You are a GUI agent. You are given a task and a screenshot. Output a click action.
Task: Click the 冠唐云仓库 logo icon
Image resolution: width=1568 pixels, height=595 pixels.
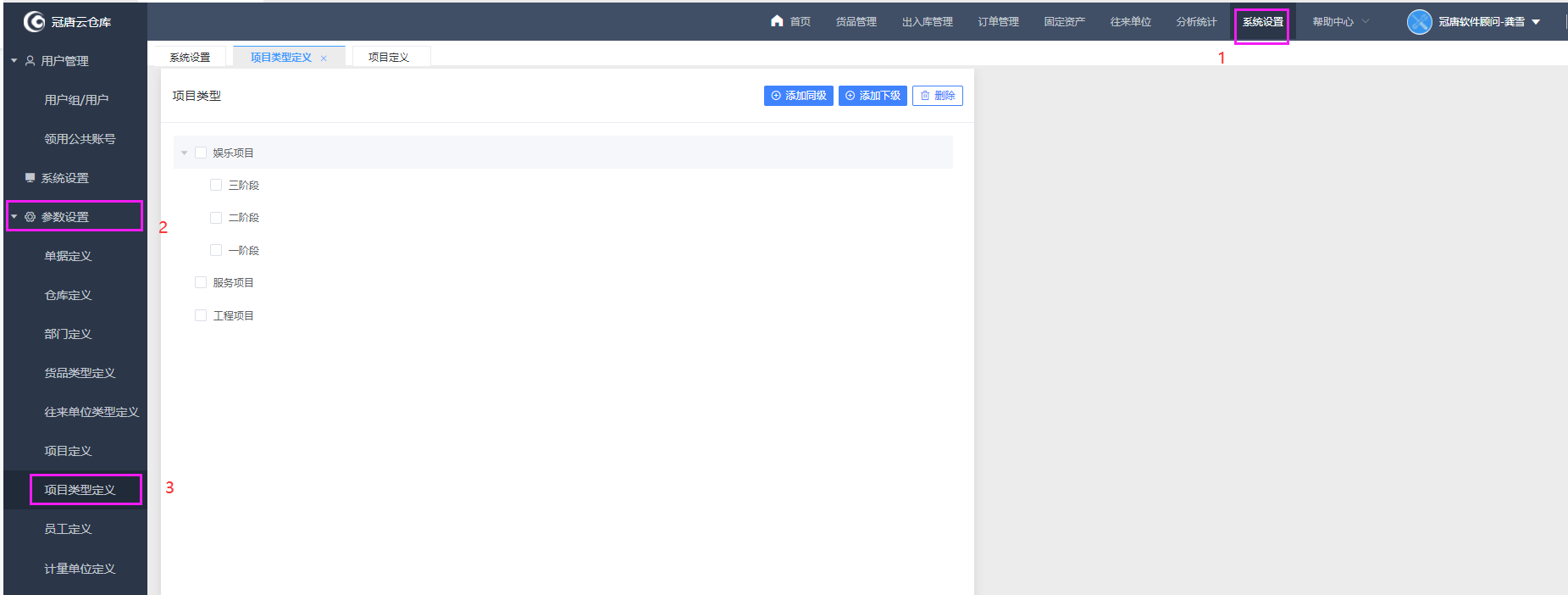(34, 21)
